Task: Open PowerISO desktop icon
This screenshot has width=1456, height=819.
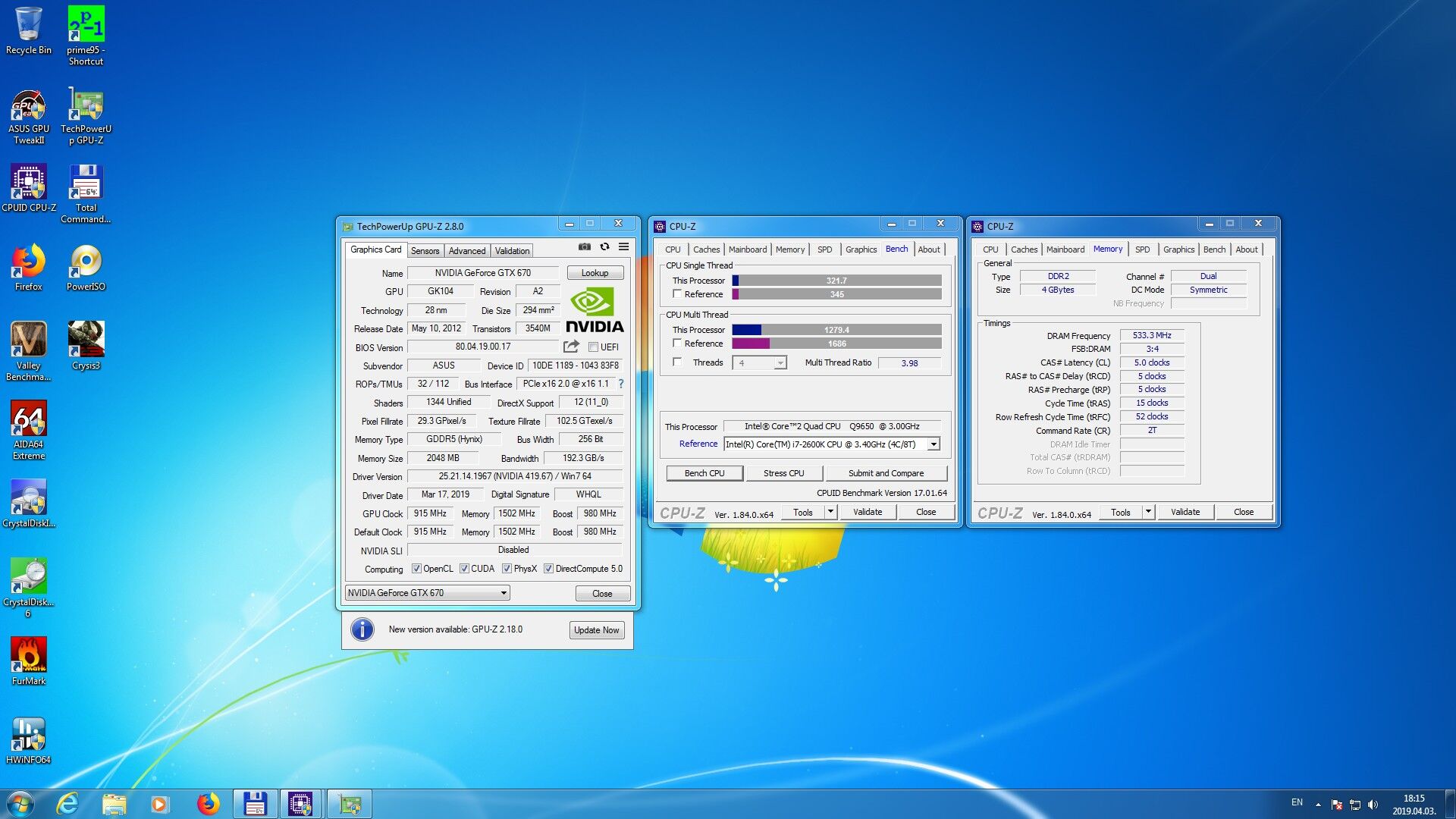Action: pyautogui.click(x=86, y=267)
